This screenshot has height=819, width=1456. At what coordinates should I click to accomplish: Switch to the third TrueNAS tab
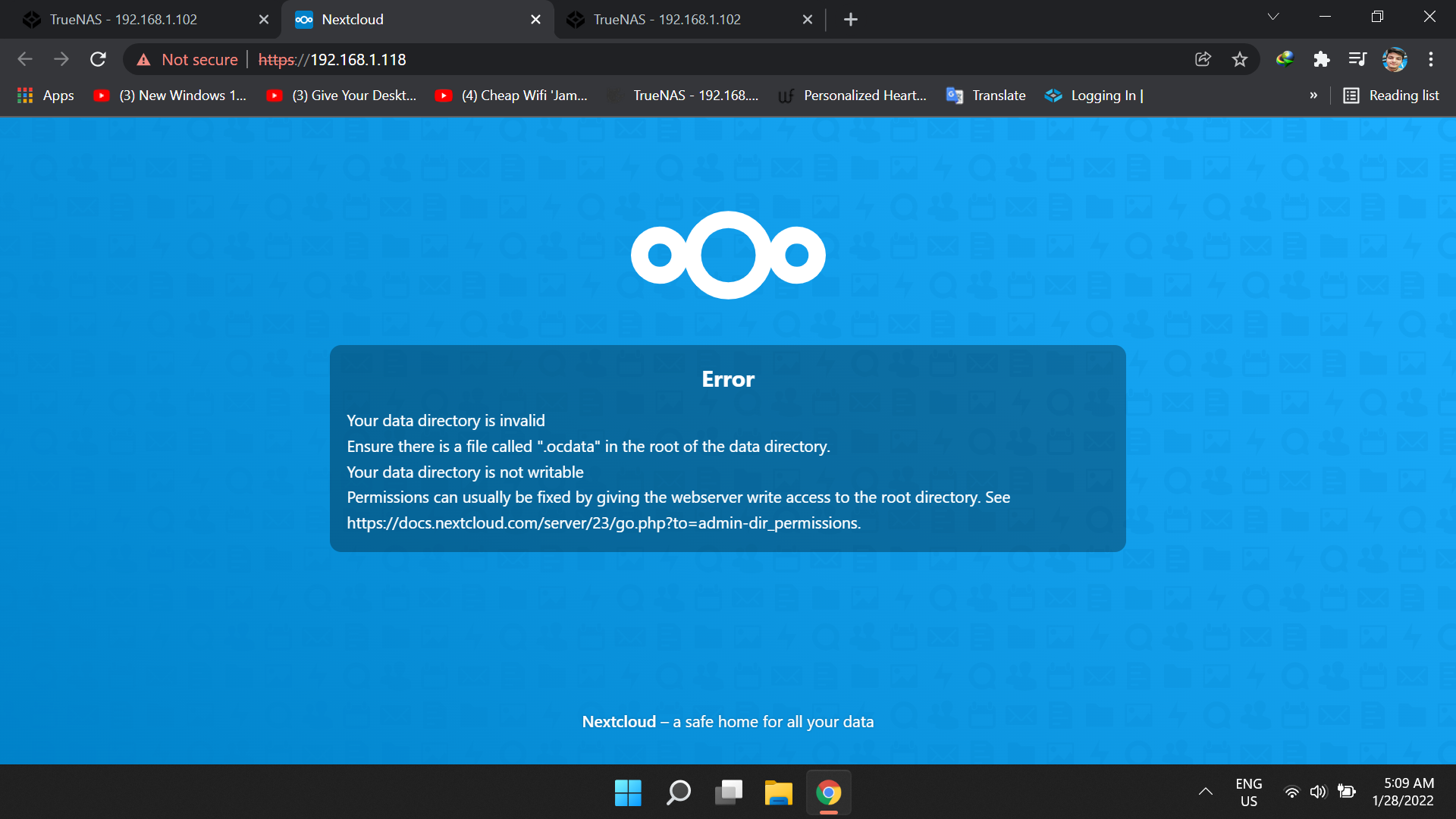coord(667,20)
